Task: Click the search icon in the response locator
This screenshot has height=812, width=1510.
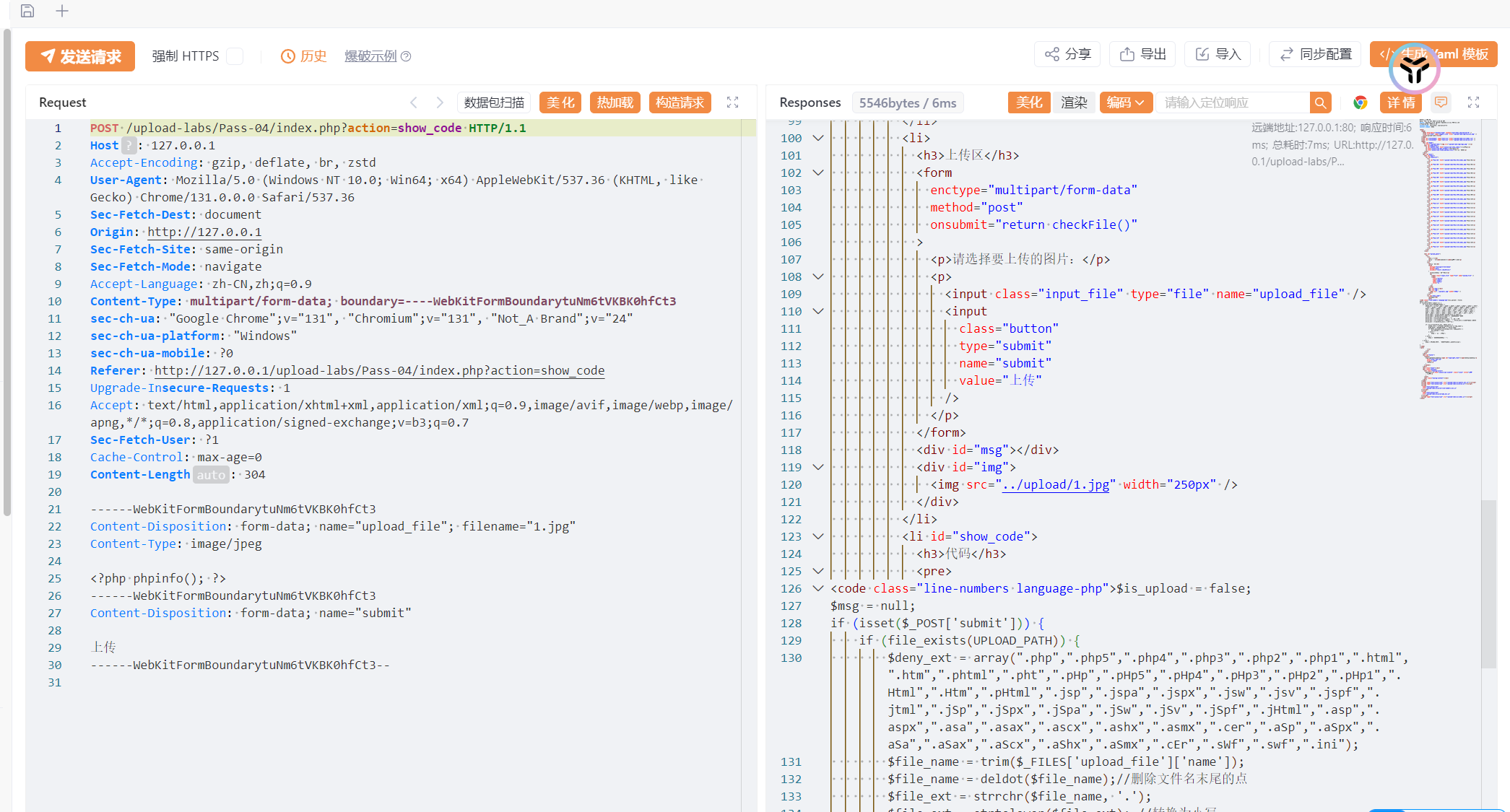Action: (1320, 102)
